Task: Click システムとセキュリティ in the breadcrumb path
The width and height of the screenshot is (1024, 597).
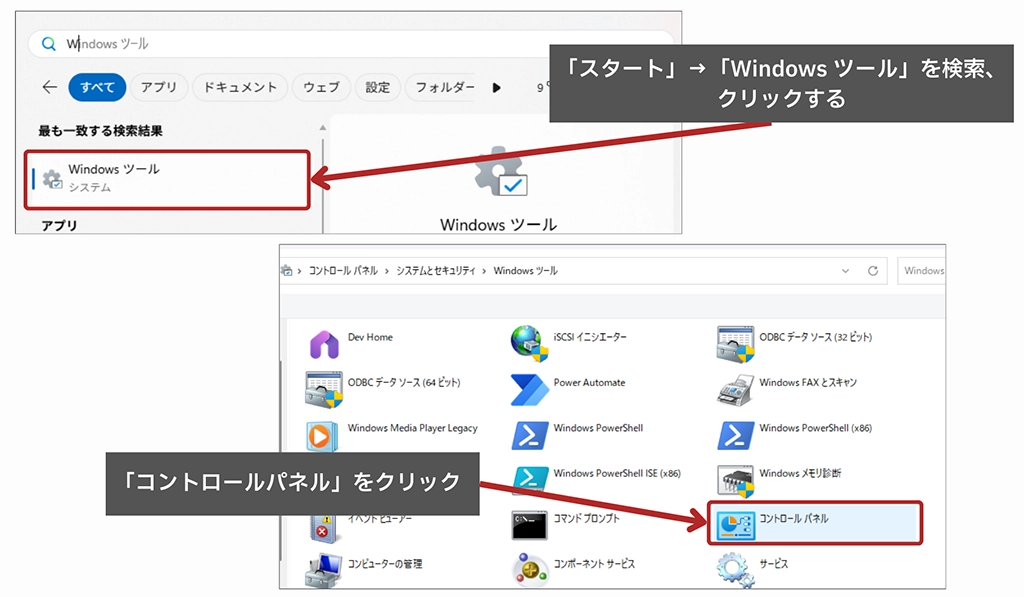Action: 436,271
